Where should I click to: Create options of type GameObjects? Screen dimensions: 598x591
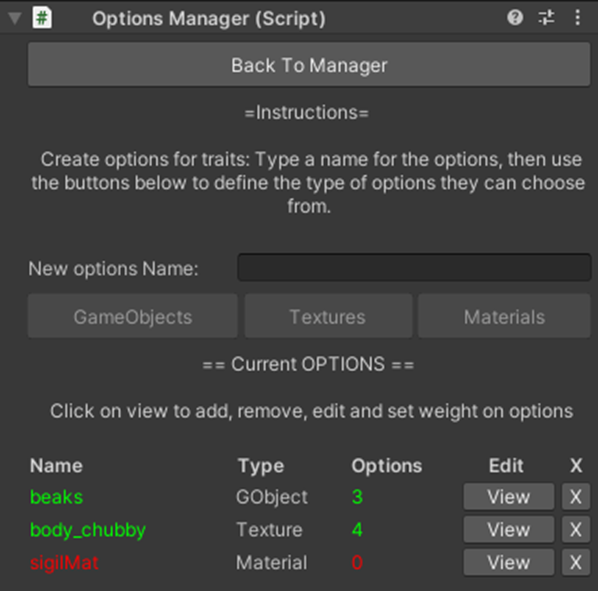(133, 316)
